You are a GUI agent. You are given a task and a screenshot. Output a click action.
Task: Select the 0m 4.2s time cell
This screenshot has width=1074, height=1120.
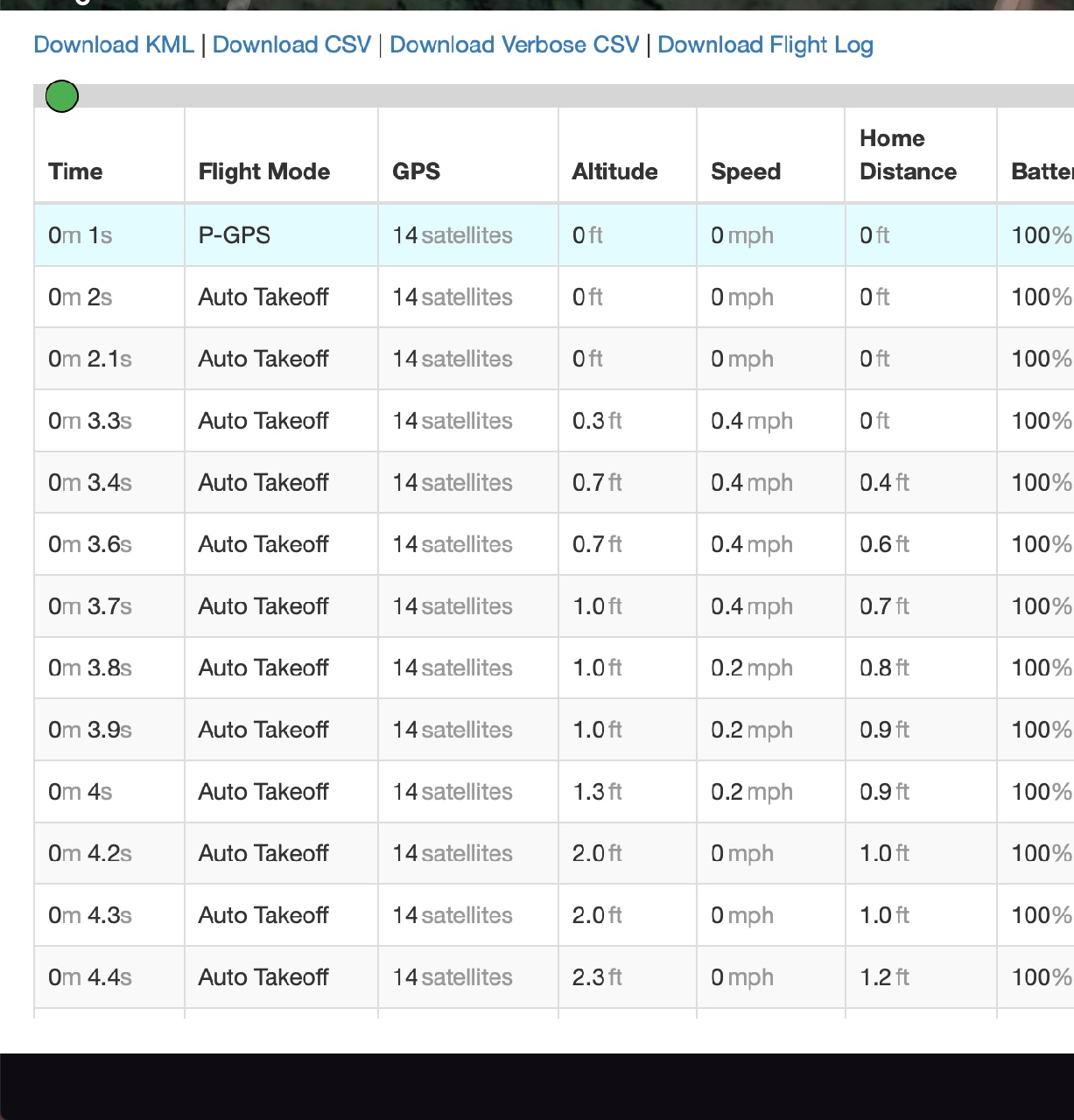[x=109, y=853]
